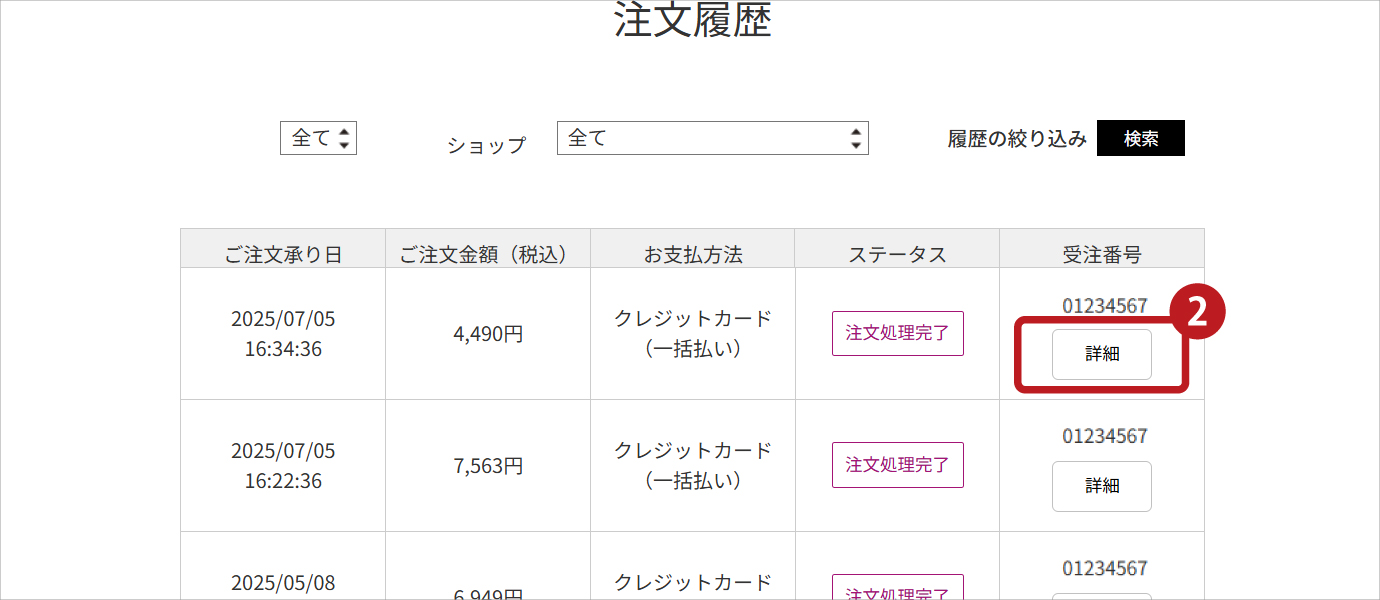Click the 履歴の絞り込み label
This screenshot has width=1380, height=600.
[x=1016, y=139]
